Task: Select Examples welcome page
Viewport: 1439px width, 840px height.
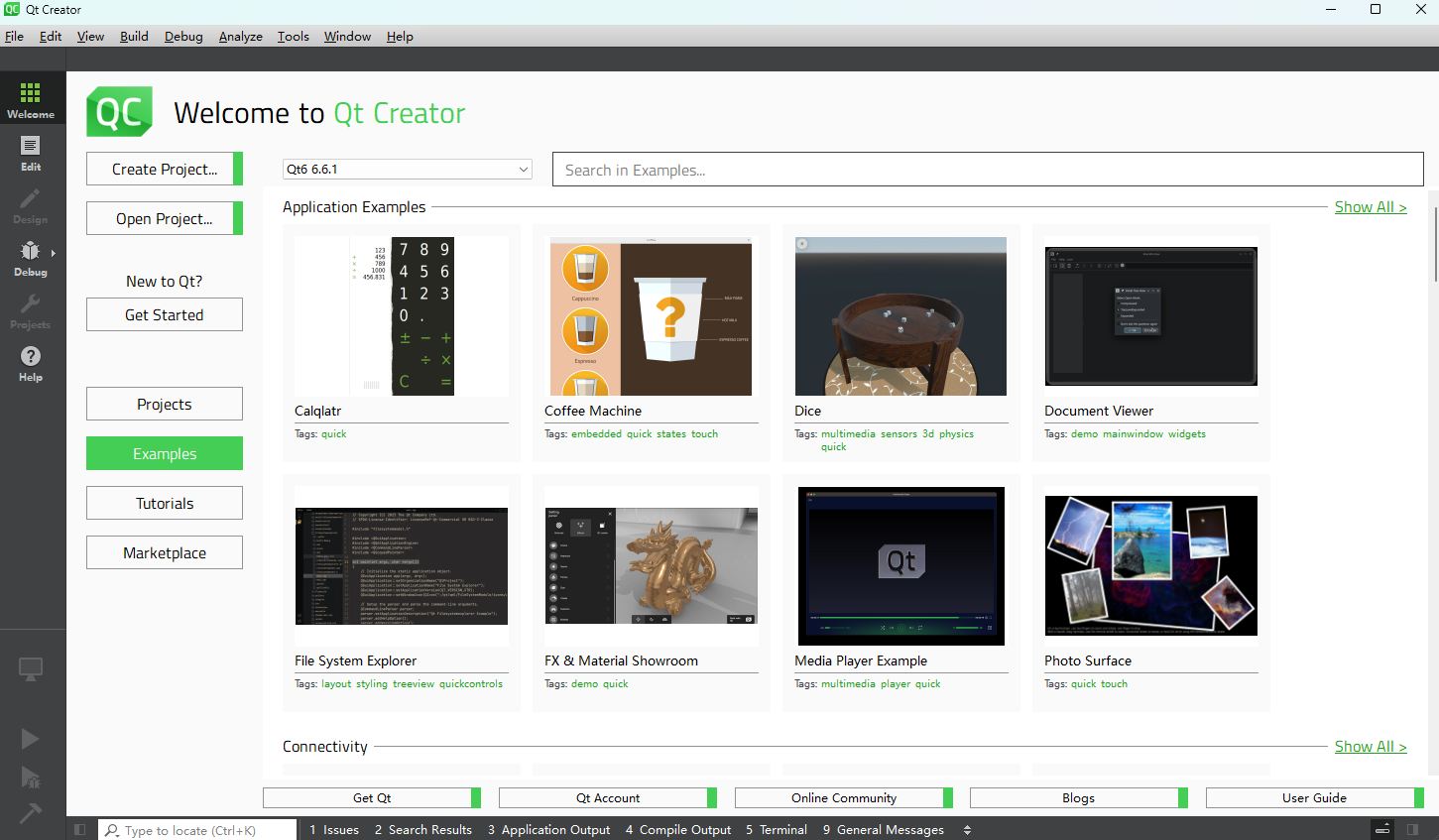Action: (165, 453)
